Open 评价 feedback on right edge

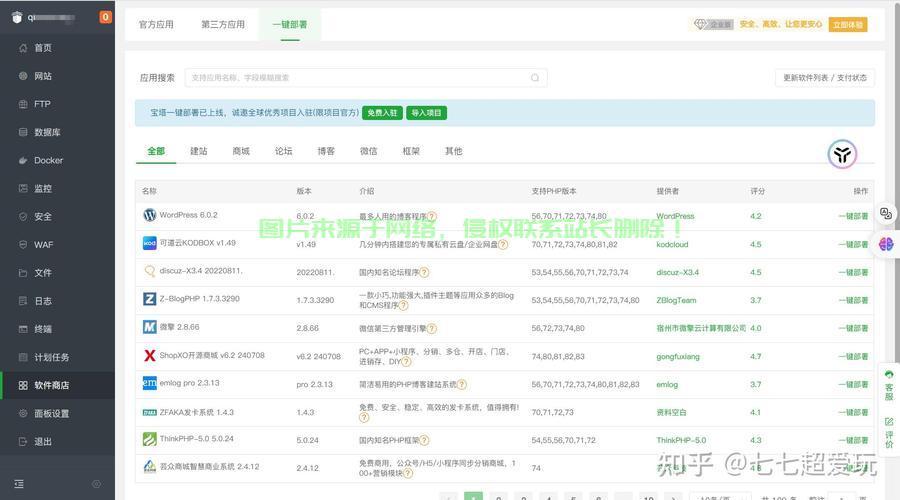(x=889, y=433)
